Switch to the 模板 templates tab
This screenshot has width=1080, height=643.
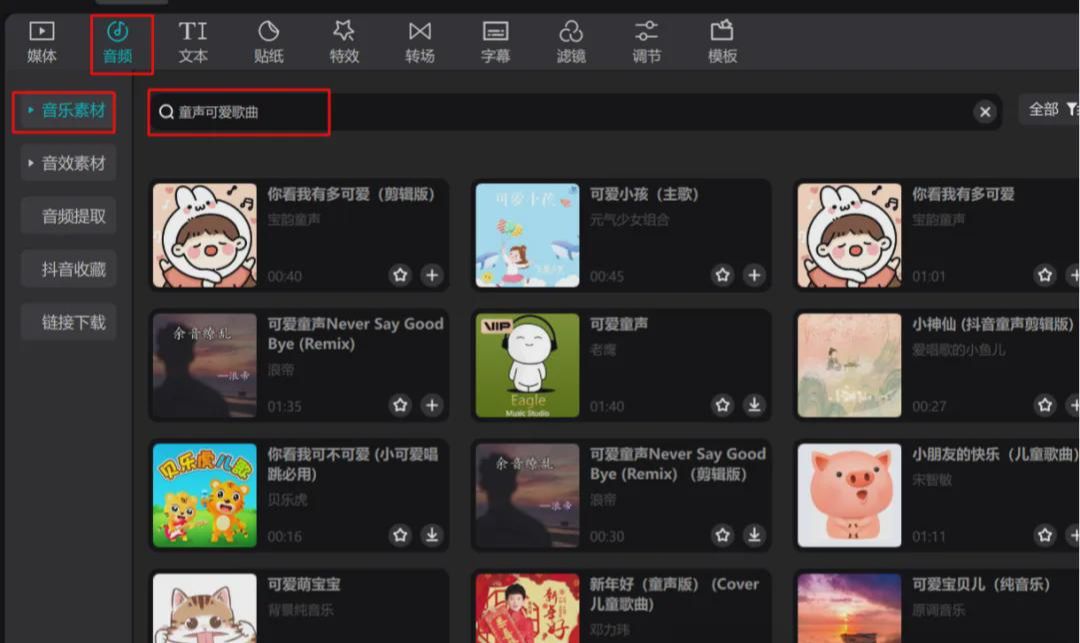coord(722,42)
